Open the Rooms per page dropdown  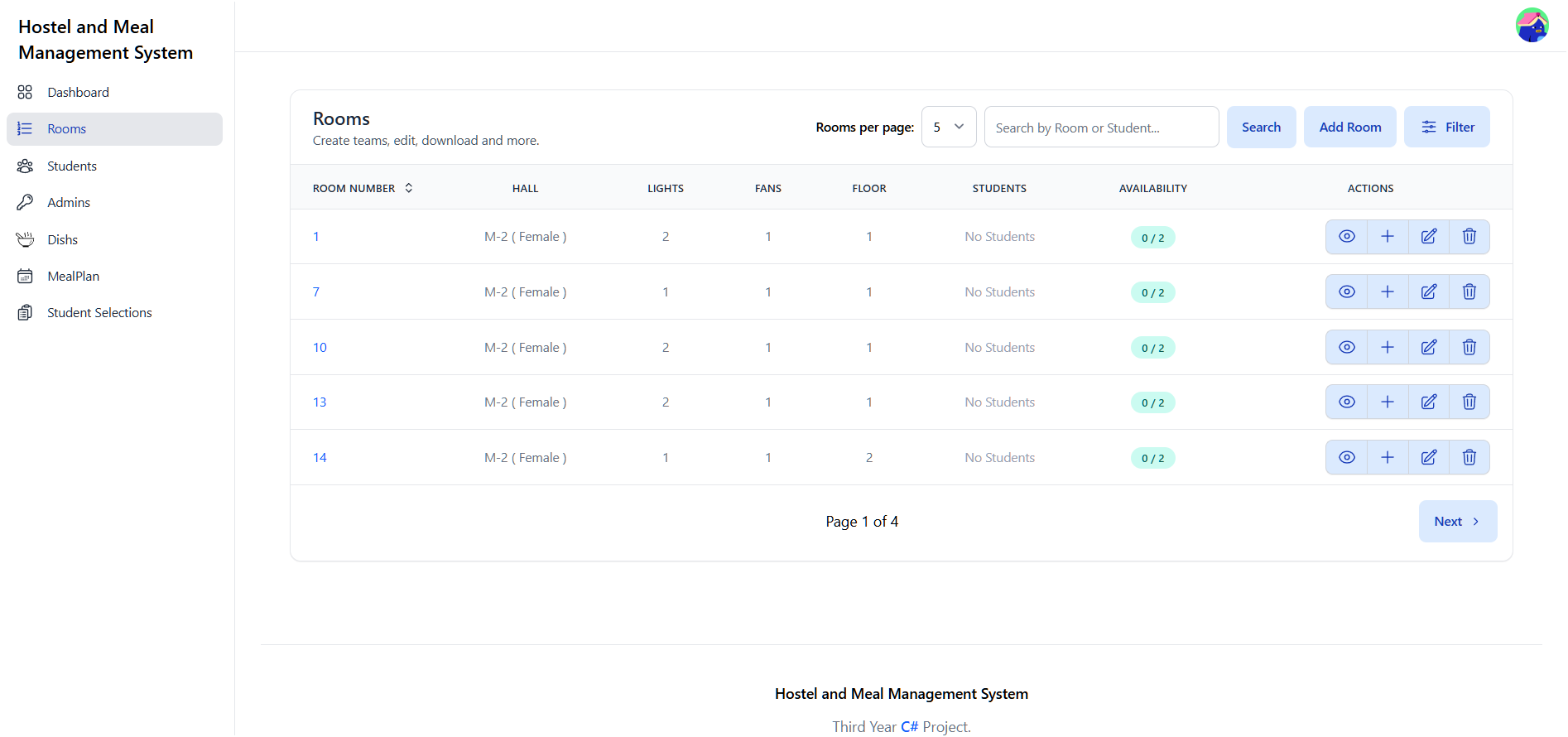click(948, 128)
